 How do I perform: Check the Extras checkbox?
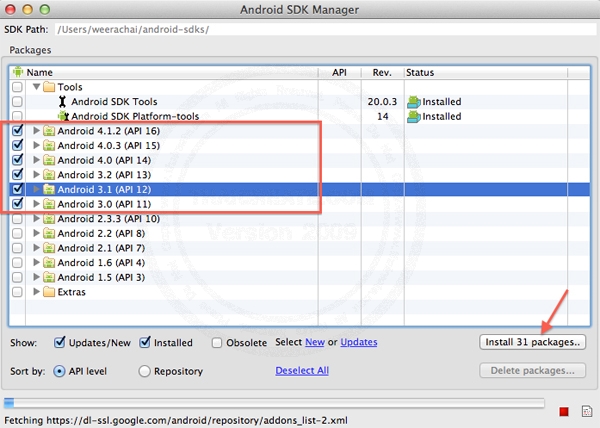(17, 292)
